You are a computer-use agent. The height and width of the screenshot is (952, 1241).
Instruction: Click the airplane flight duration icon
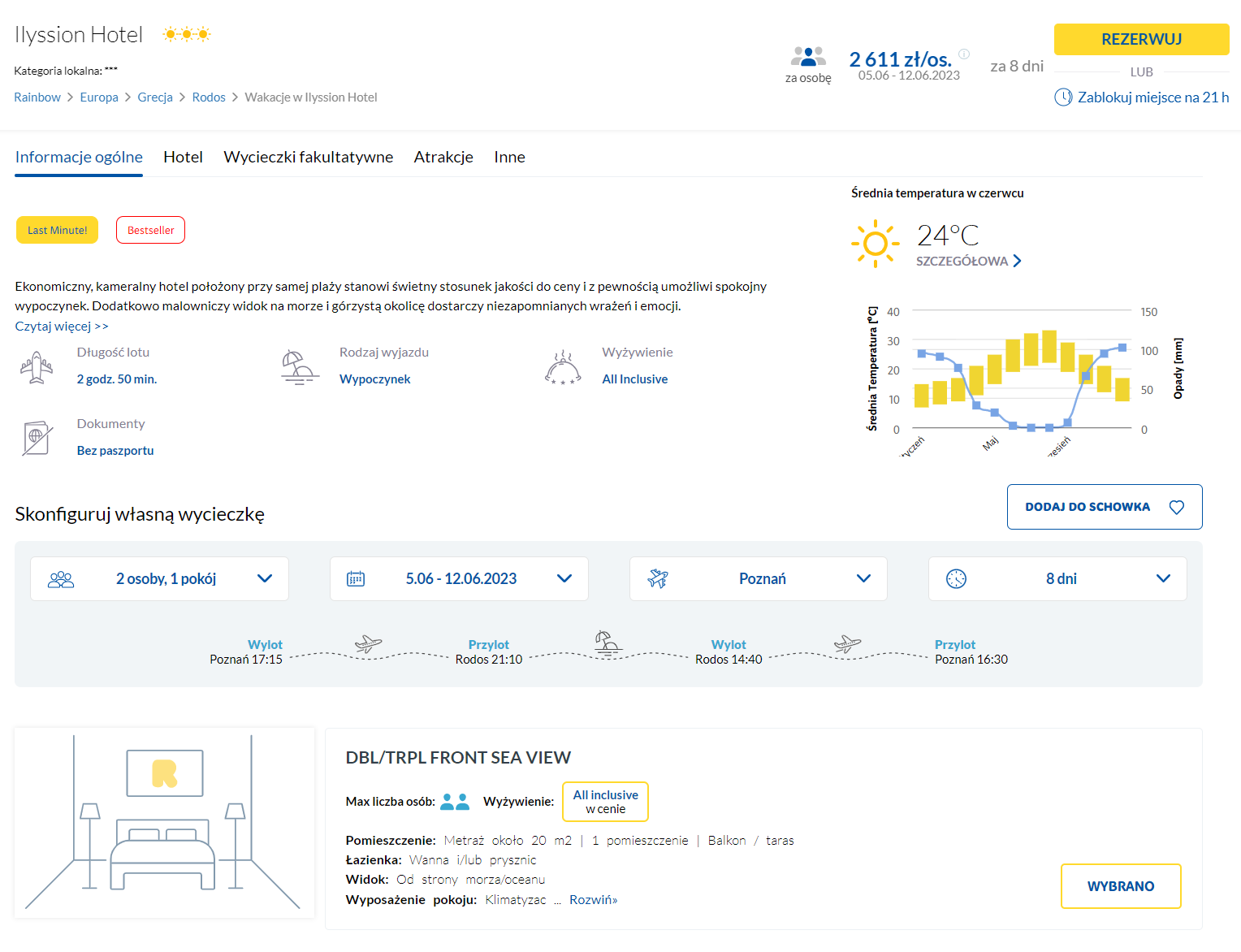[x=37, y=367]
